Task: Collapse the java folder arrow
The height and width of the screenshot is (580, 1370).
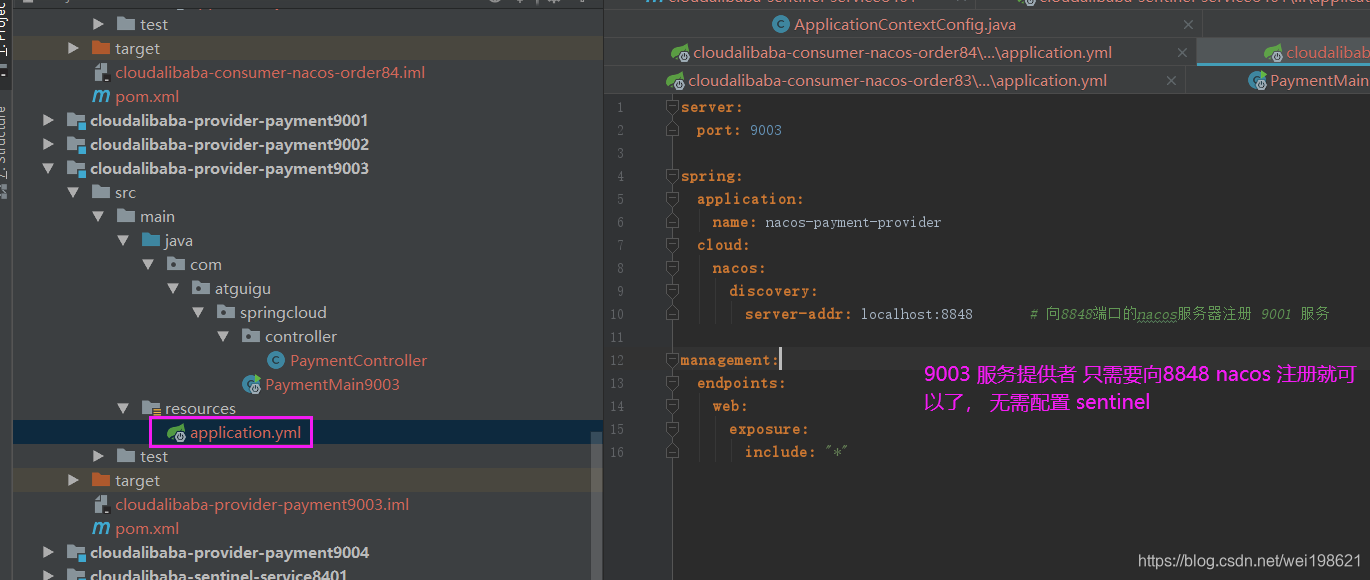Action: [124, 241]
